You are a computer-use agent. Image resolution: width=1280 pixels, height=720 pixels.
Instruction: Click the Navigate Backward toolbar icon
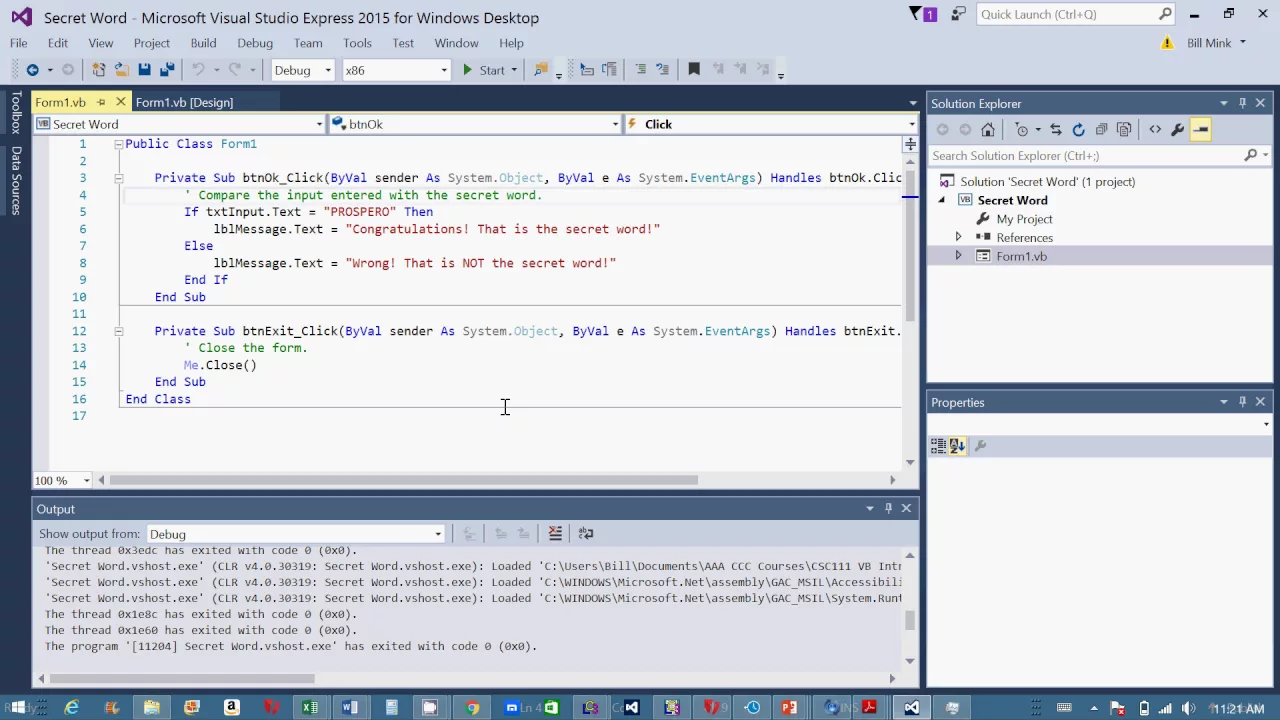pos(32,70)
